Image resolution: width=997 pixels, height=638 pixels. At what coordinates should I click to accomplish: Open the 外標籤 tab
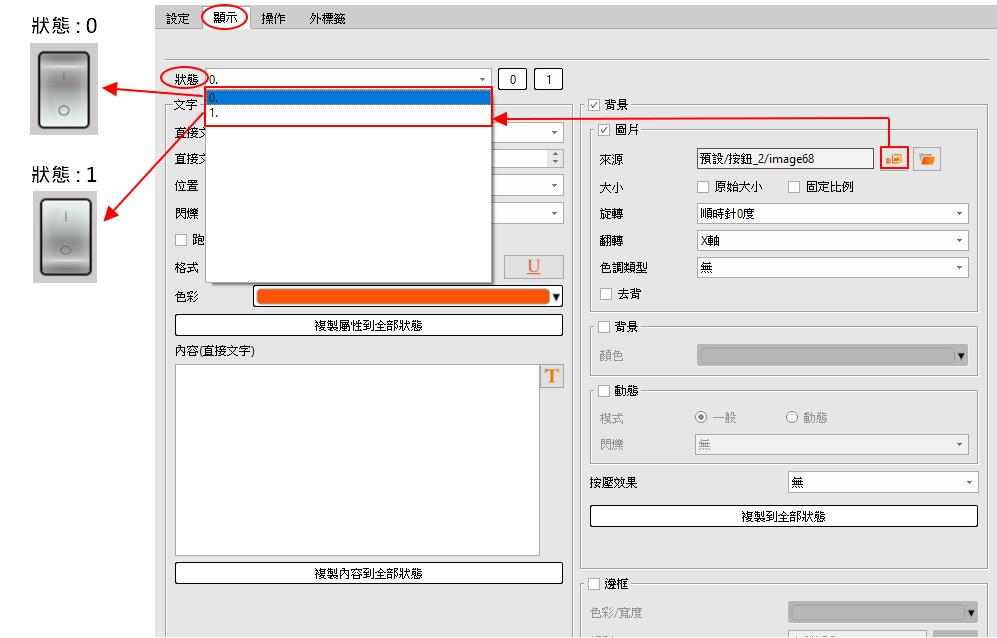[x=327, y=18]
